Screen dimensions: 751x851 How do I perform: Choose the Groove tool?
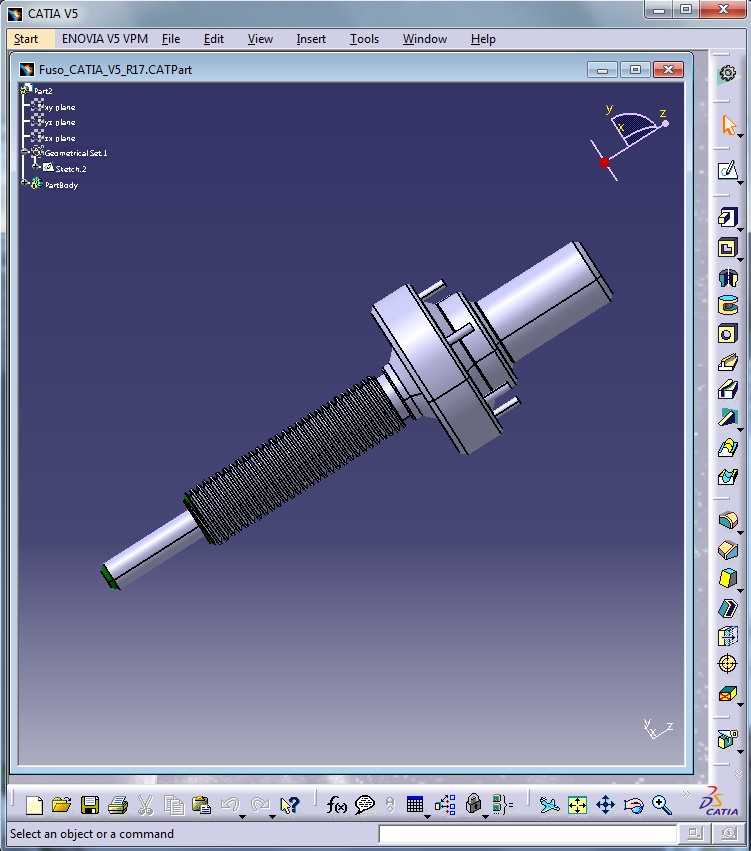pyautogui.click(x=727, y=305)
